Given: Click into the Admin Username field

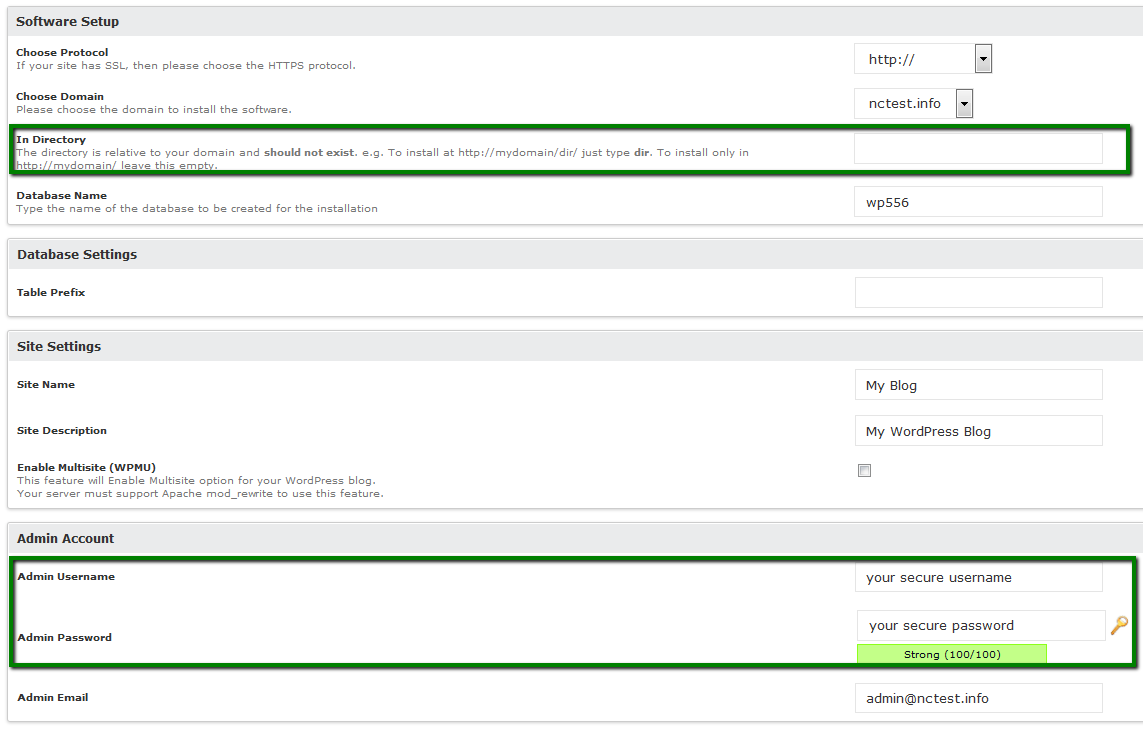Looking at the screenshot, I should click(977, 577).
